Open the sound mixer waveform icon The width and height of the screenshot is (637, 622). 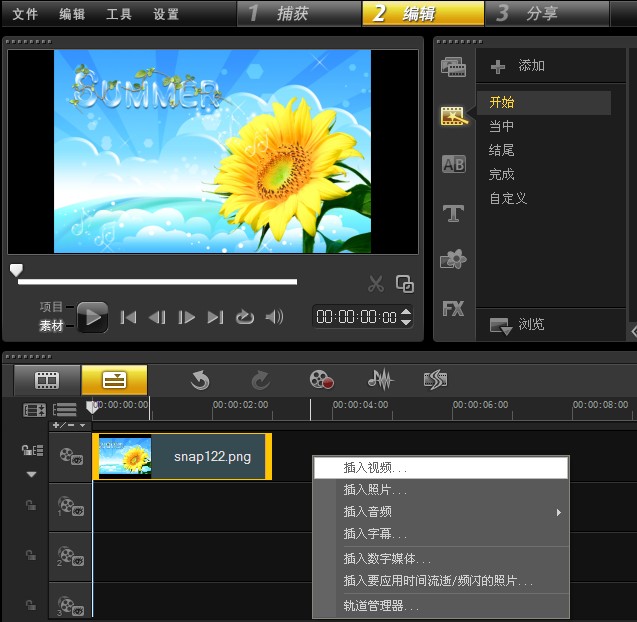[x=380, y=379]
